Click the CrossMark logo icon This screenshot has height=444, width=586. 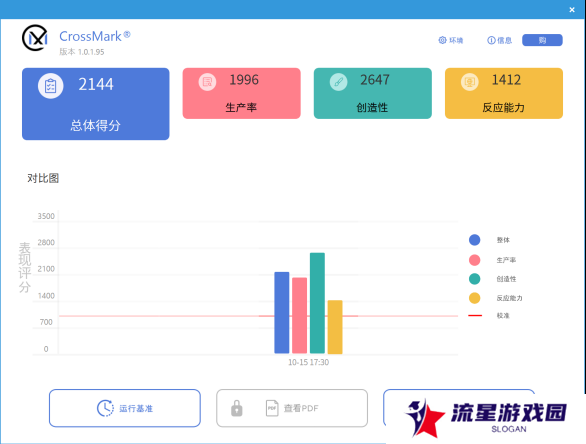(x=35, y=38)
